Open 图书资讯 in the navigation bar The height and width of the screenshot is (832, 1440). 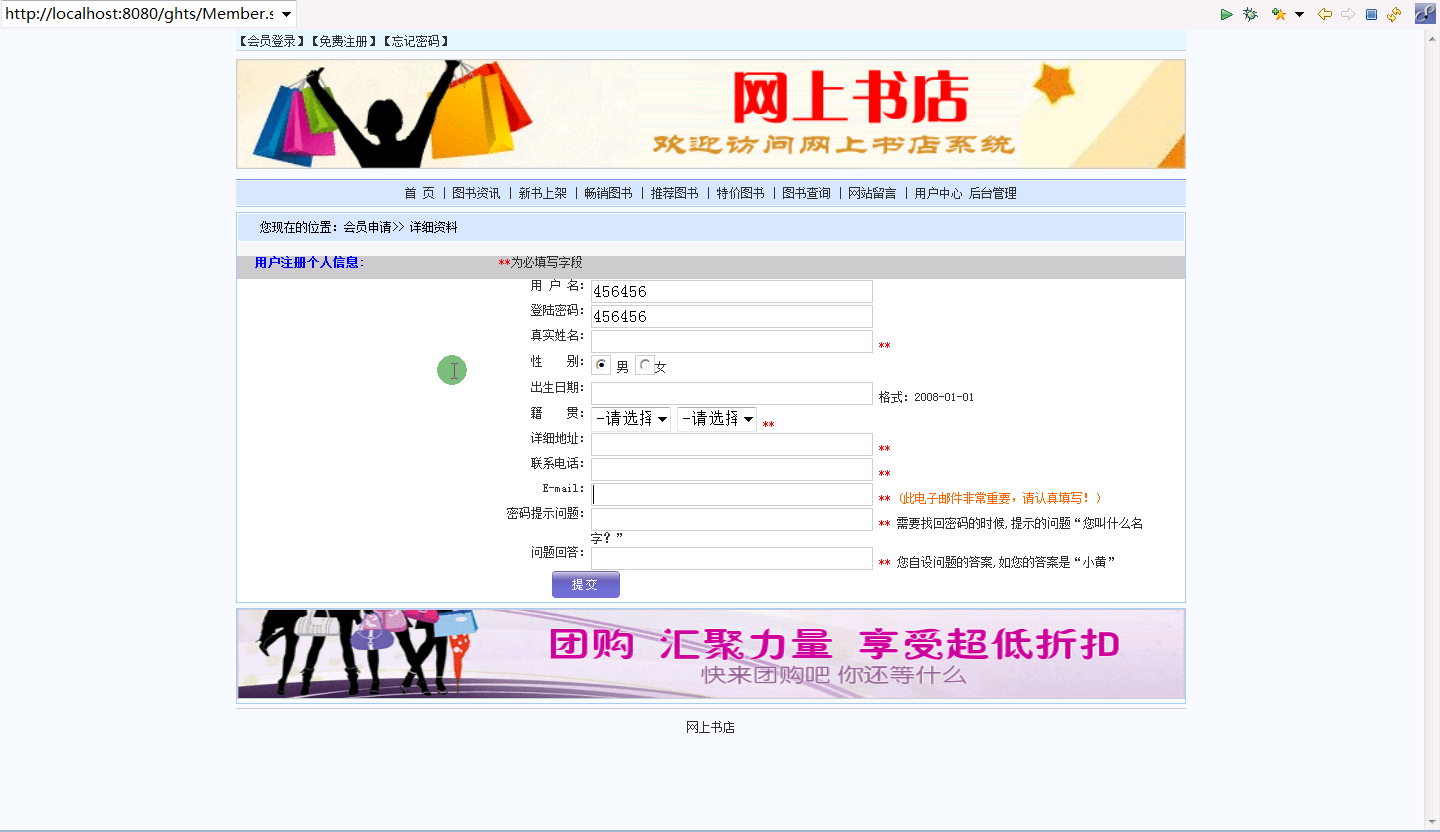[476, 193]
